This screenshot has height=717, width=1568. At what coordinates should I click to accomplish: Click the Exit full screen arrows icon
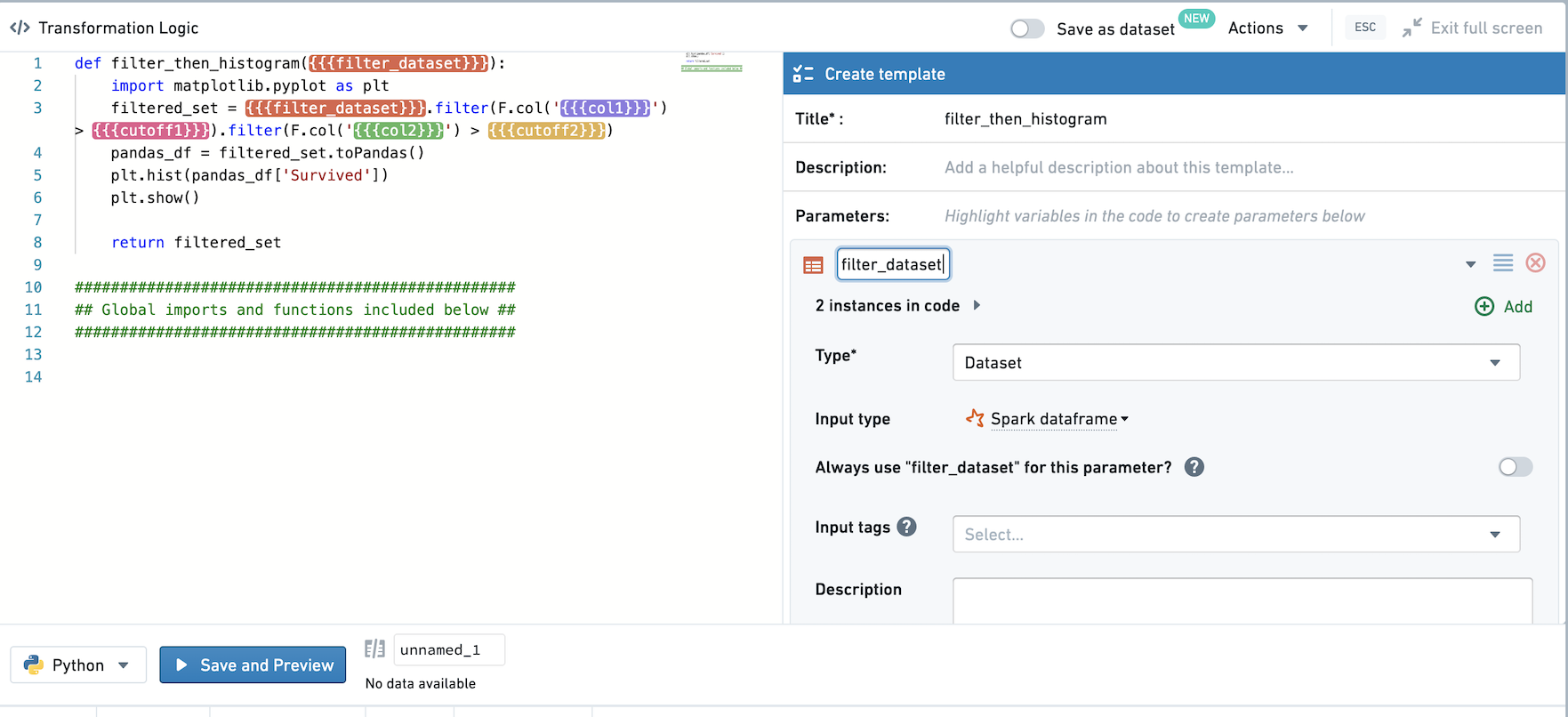pyautogui.click(x=1411, y=28)
